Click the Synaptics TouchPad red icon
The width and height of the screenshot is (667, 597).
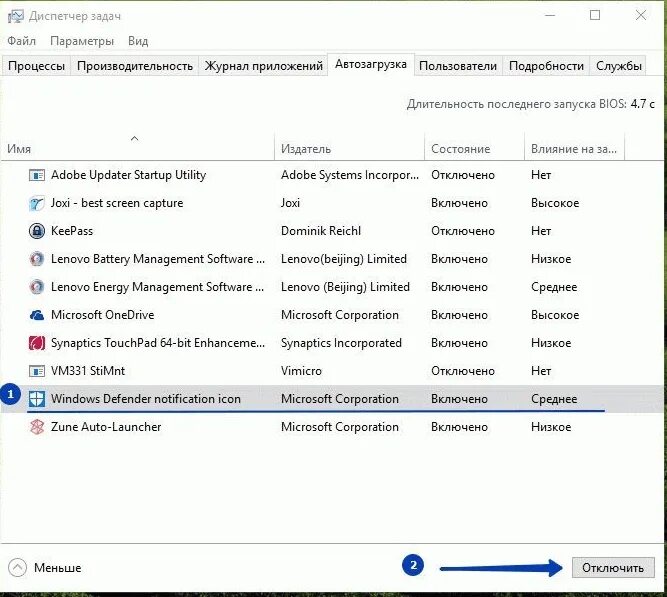pos(37,343)
